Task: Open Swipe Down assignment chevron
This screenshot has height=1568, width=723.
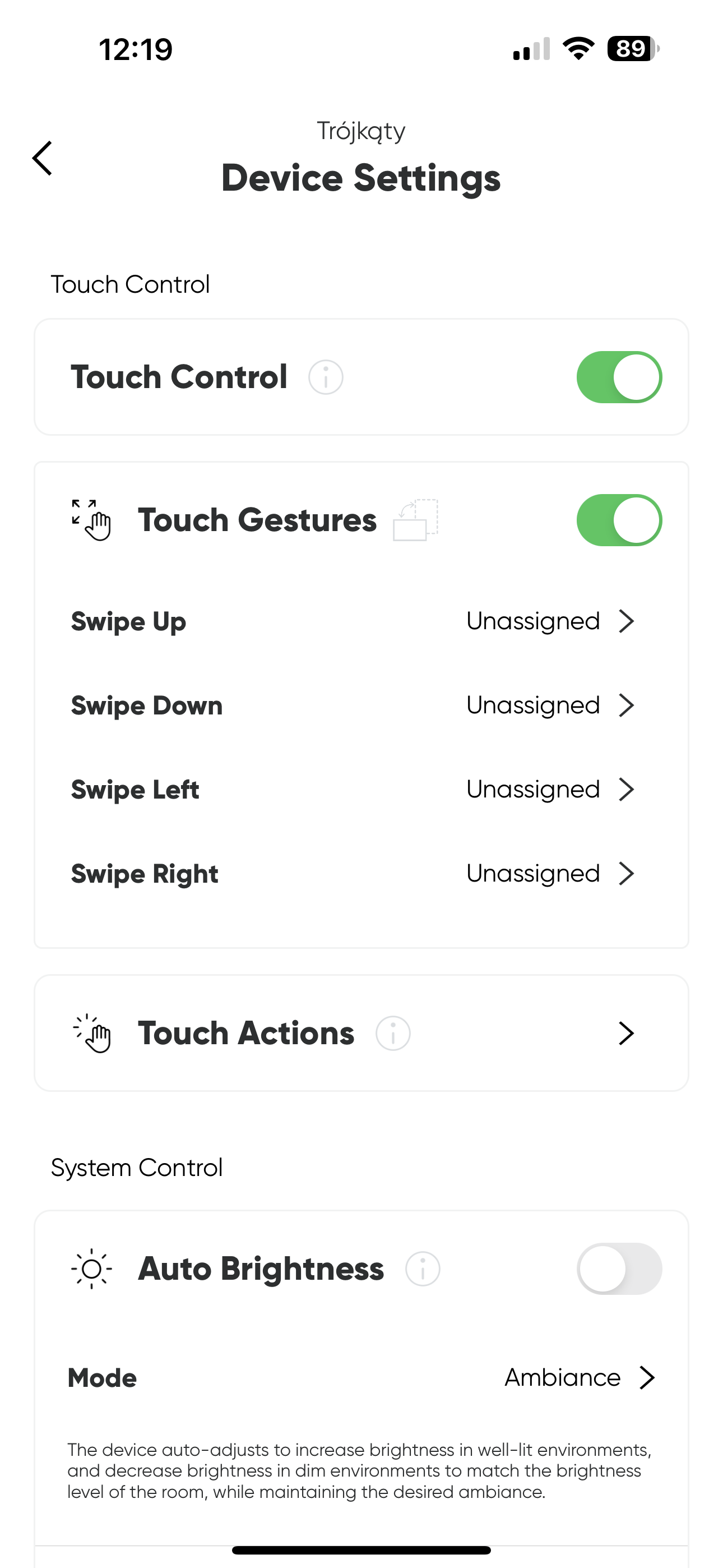Action: point(627,705)
